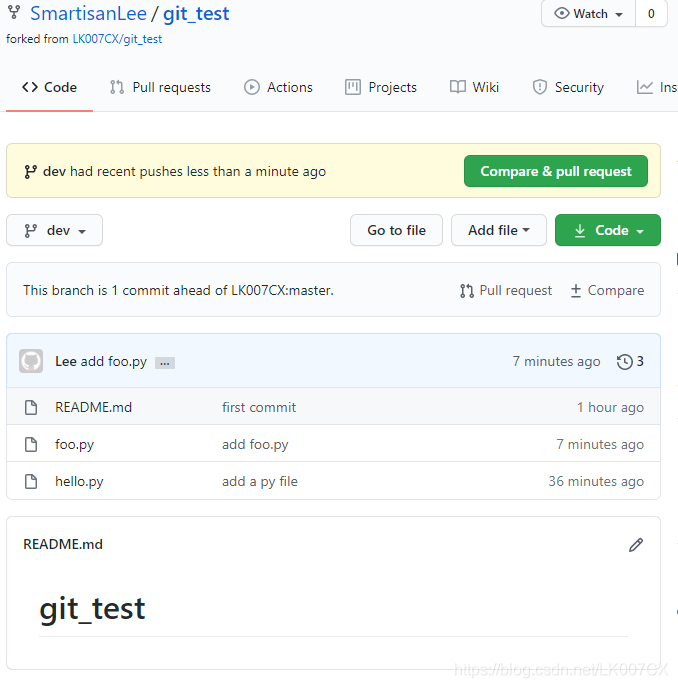
Task: Click the file icon beside foo.py
Action: [31, 444]
